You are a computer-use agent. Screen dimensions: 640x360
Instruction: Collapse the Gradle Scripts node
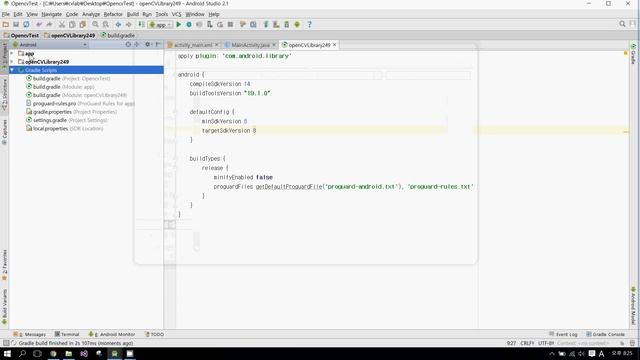tap(12, 70)
